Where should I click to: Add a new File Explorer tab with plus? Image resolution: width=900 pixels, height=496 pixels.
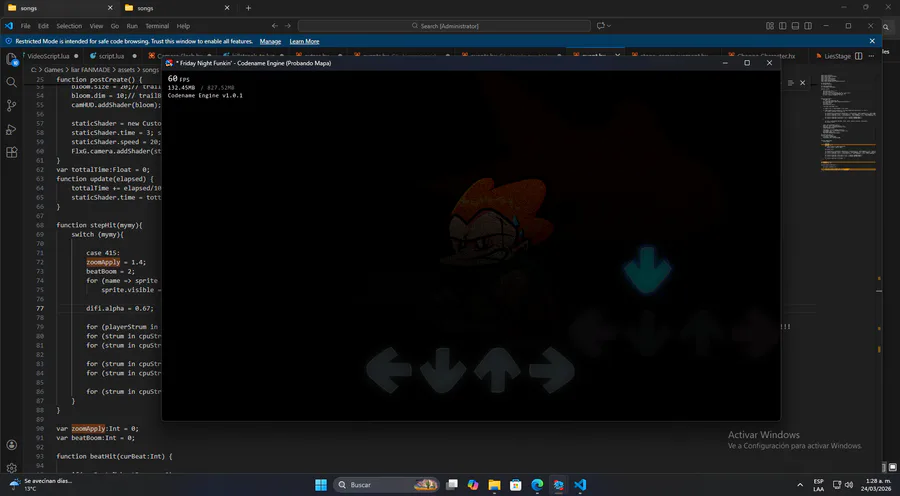click(x=248, y=8)
